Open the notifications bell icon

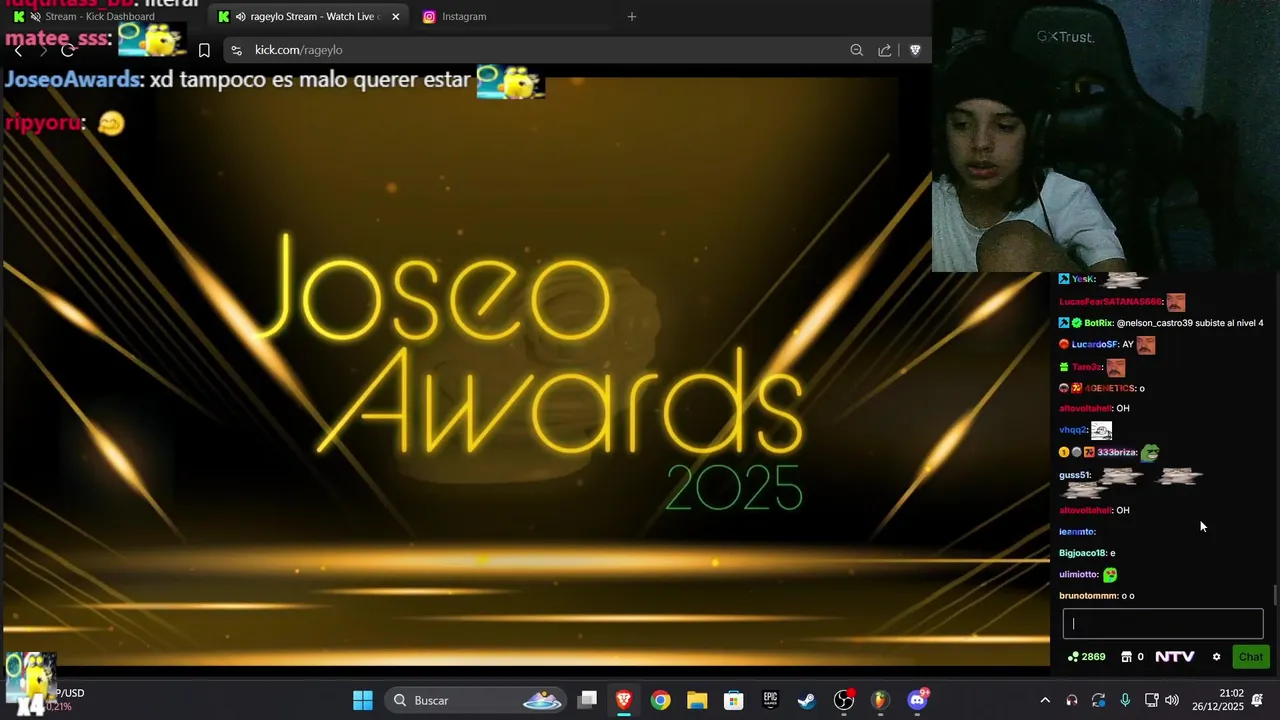pyautogui.click(x=1258, y=700)
